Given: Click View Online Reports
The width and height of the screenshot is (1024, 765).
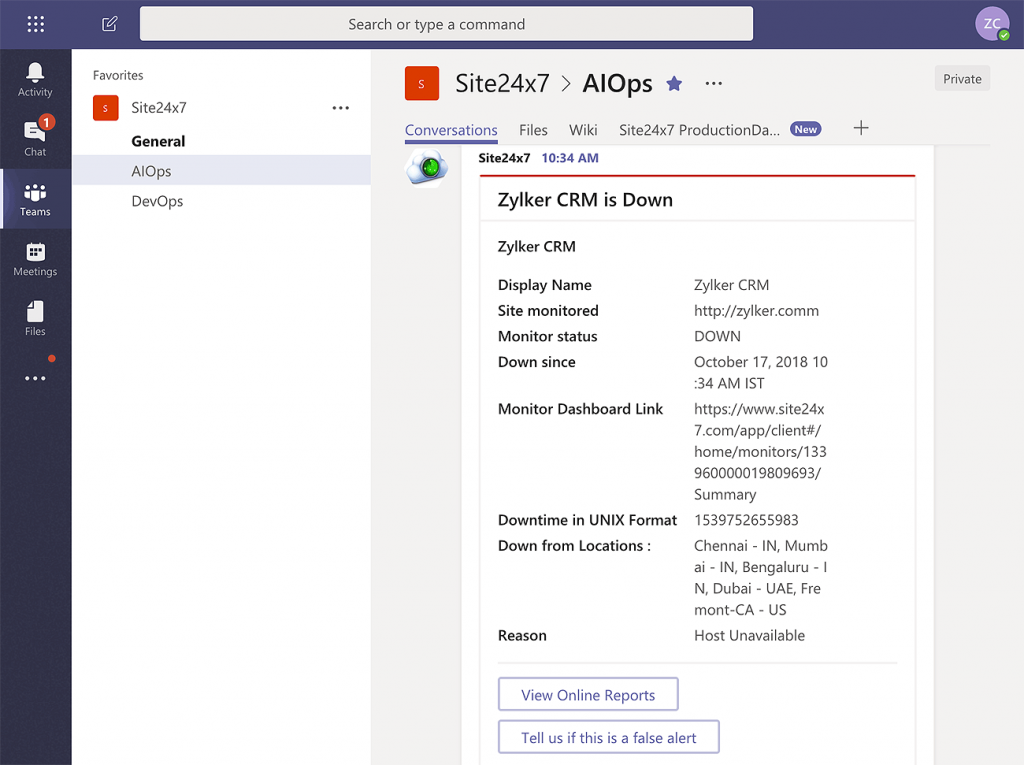Looking at the screenshot, I should pos(588,694).
